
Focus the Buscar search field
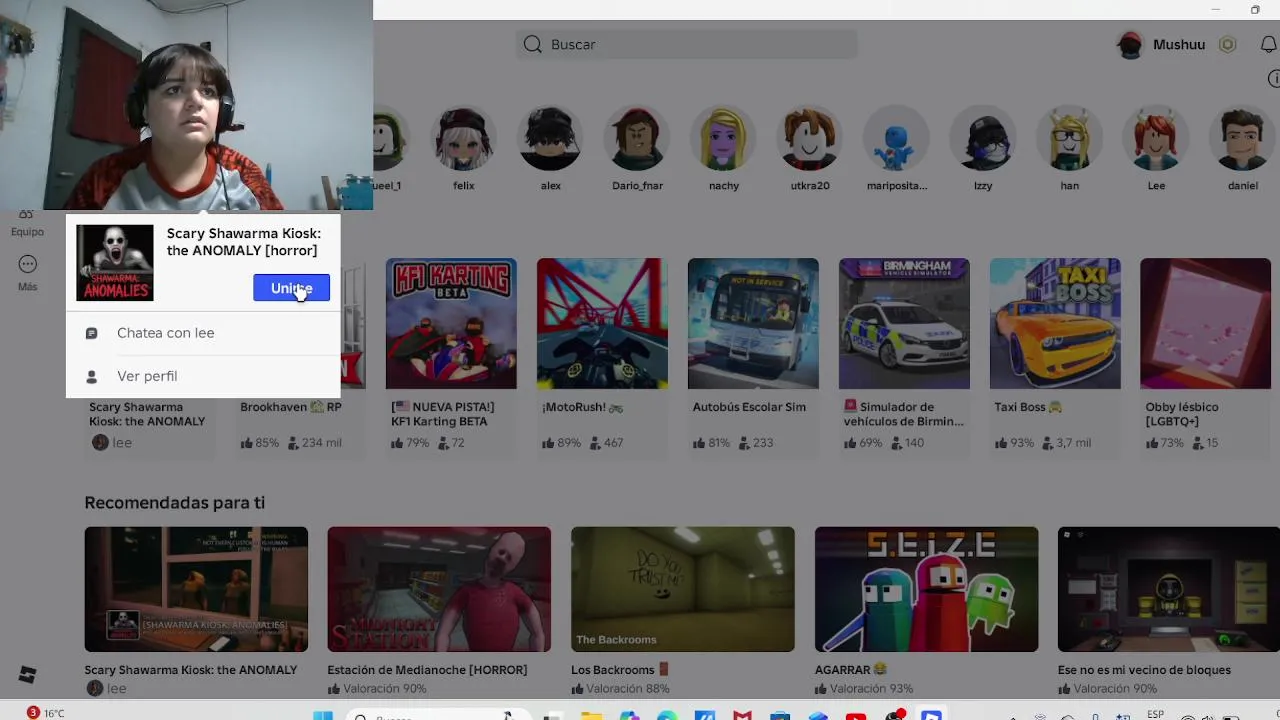[687, 44]
